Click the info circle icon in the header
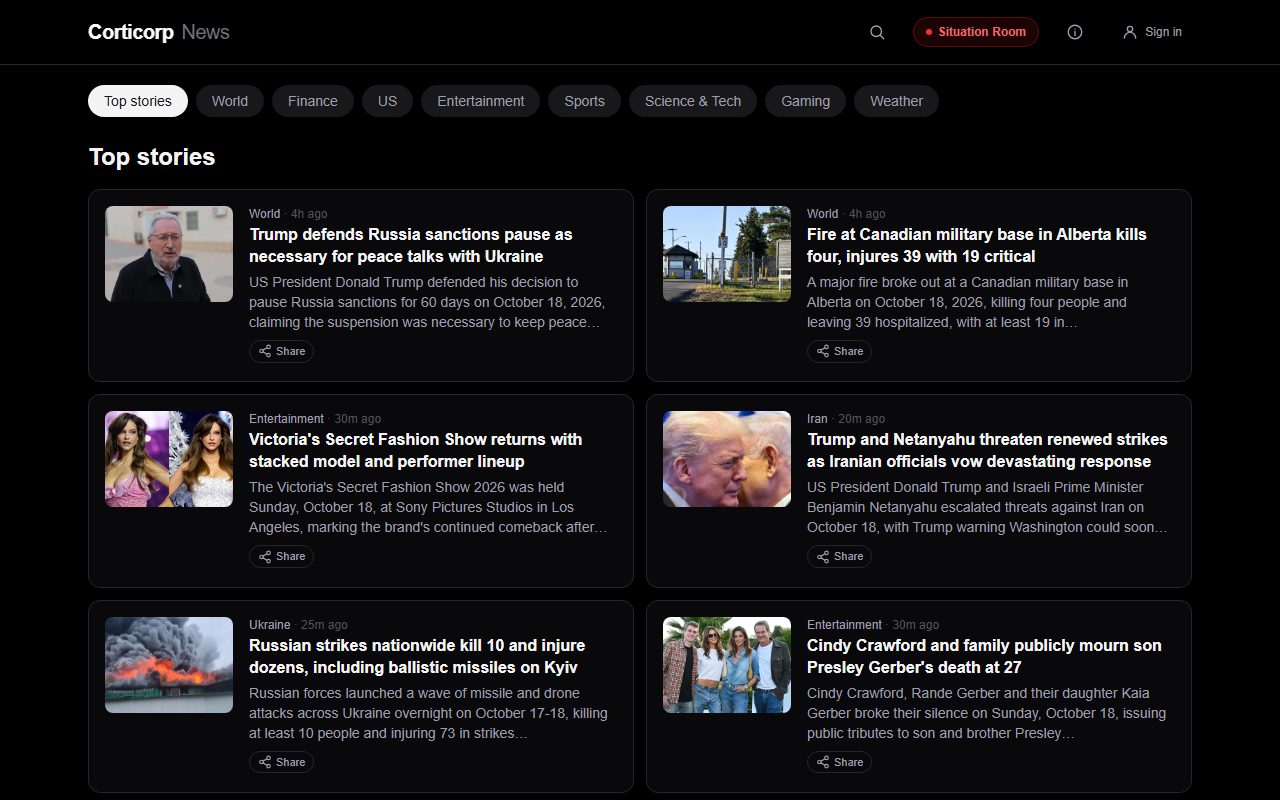This screenshot has width=1280, height=800. (x=1075, y=32)
